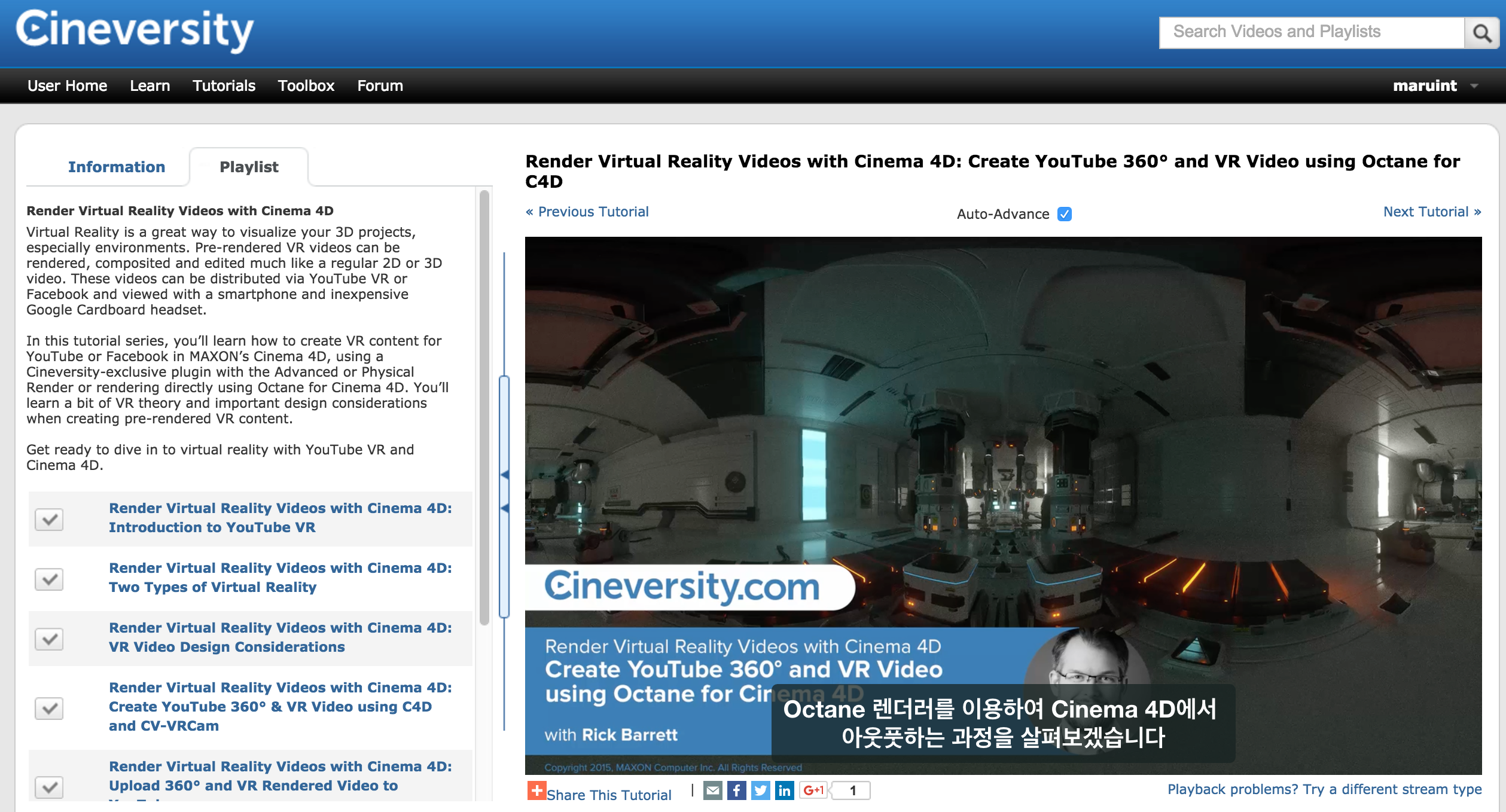Share tutorial on LinkedIn
Viewport: 1506px width, 812px height.
[784, 790]
